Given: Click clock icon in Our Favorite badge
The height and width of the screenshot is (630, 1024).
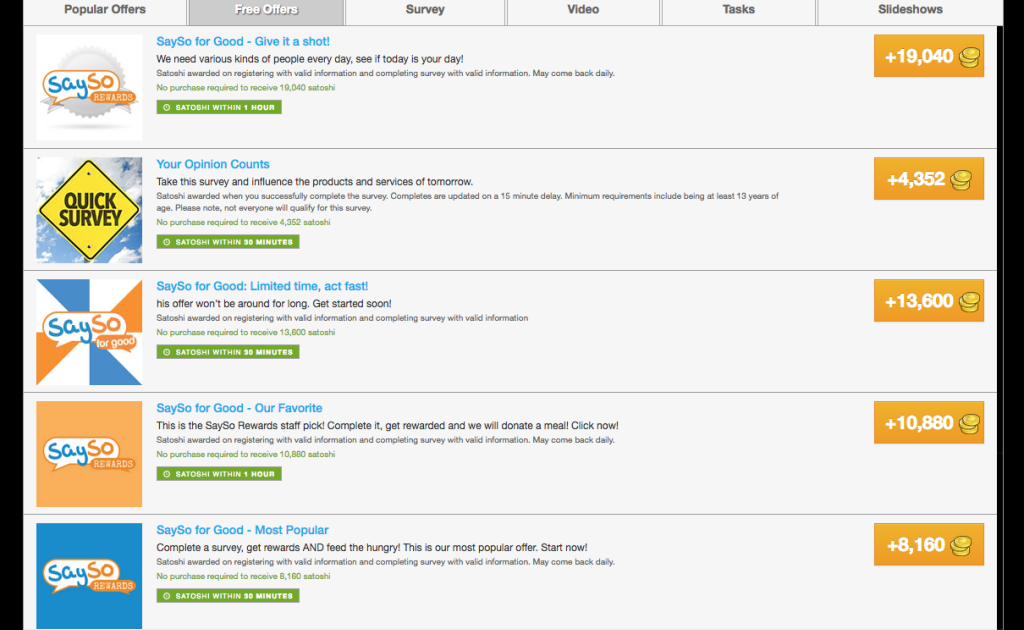Looking at the screenshot, I should point(167,474).
